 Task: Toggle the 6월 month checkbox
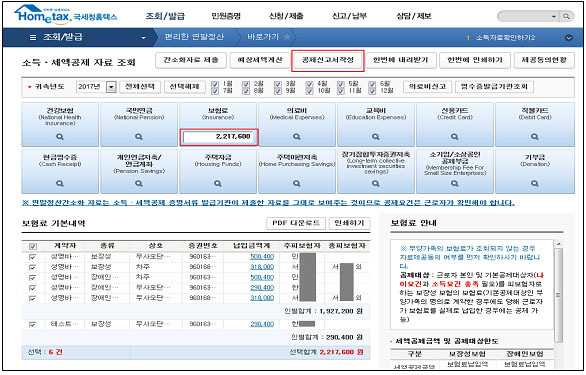click(x=372, y=84)
